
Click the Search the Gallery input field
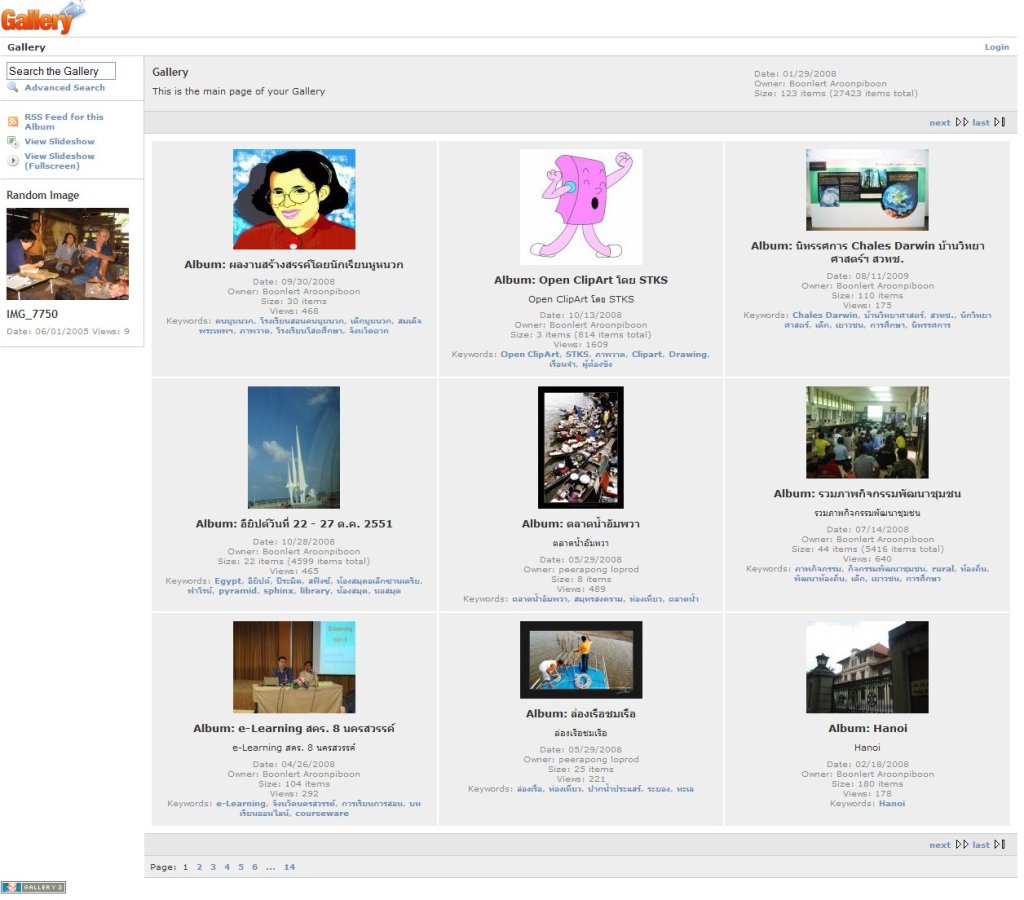pyautogui.click(x=61, y=71)
